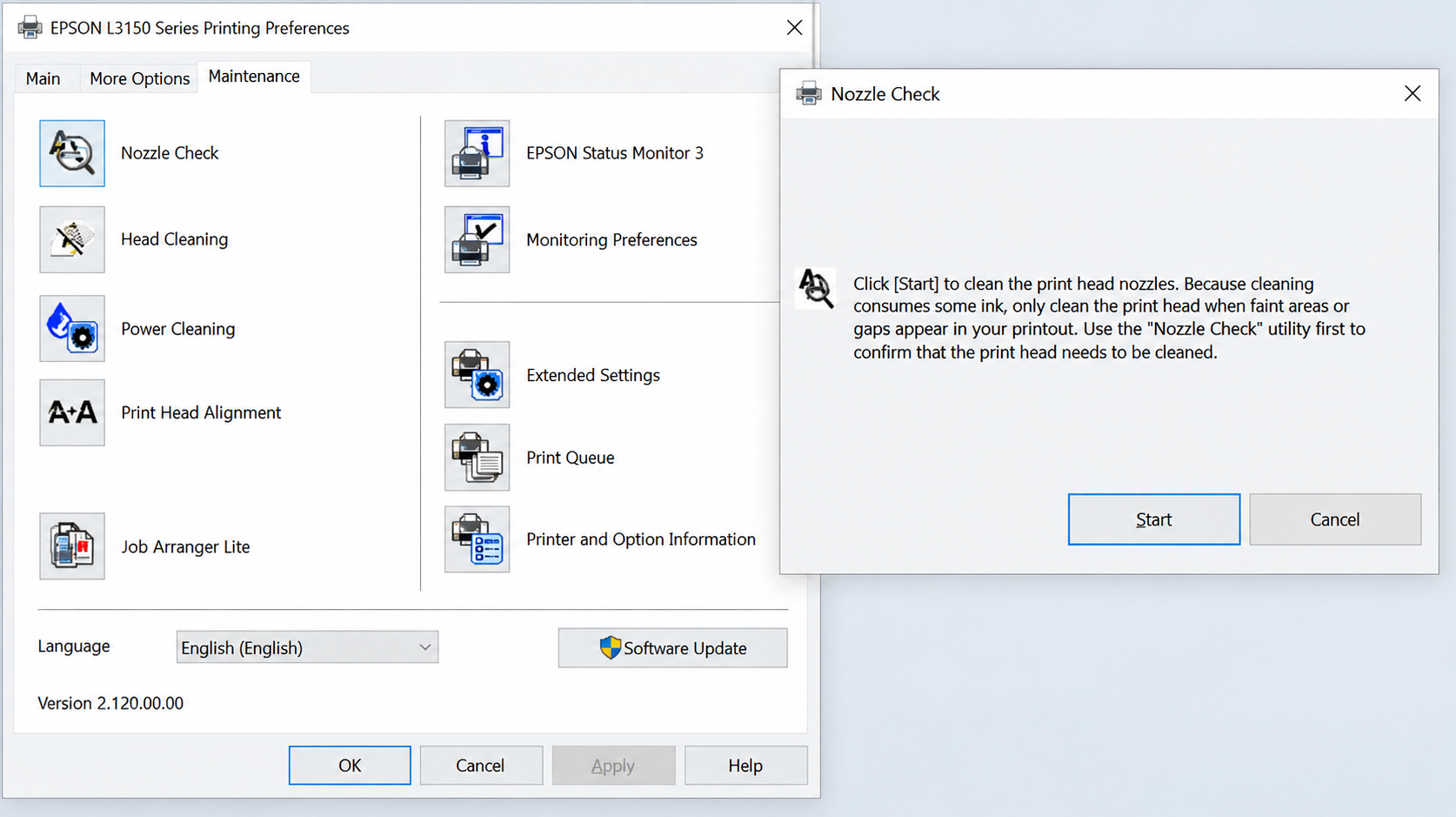Click the 'Head Cleaning' label

pos(174,239)
